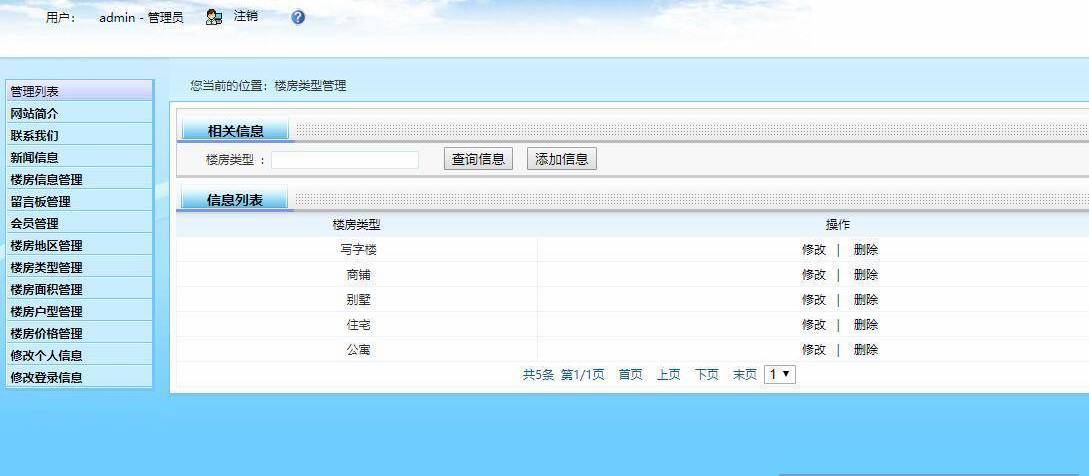
Task: Select the 公寓 table cell
Action: 357,350
